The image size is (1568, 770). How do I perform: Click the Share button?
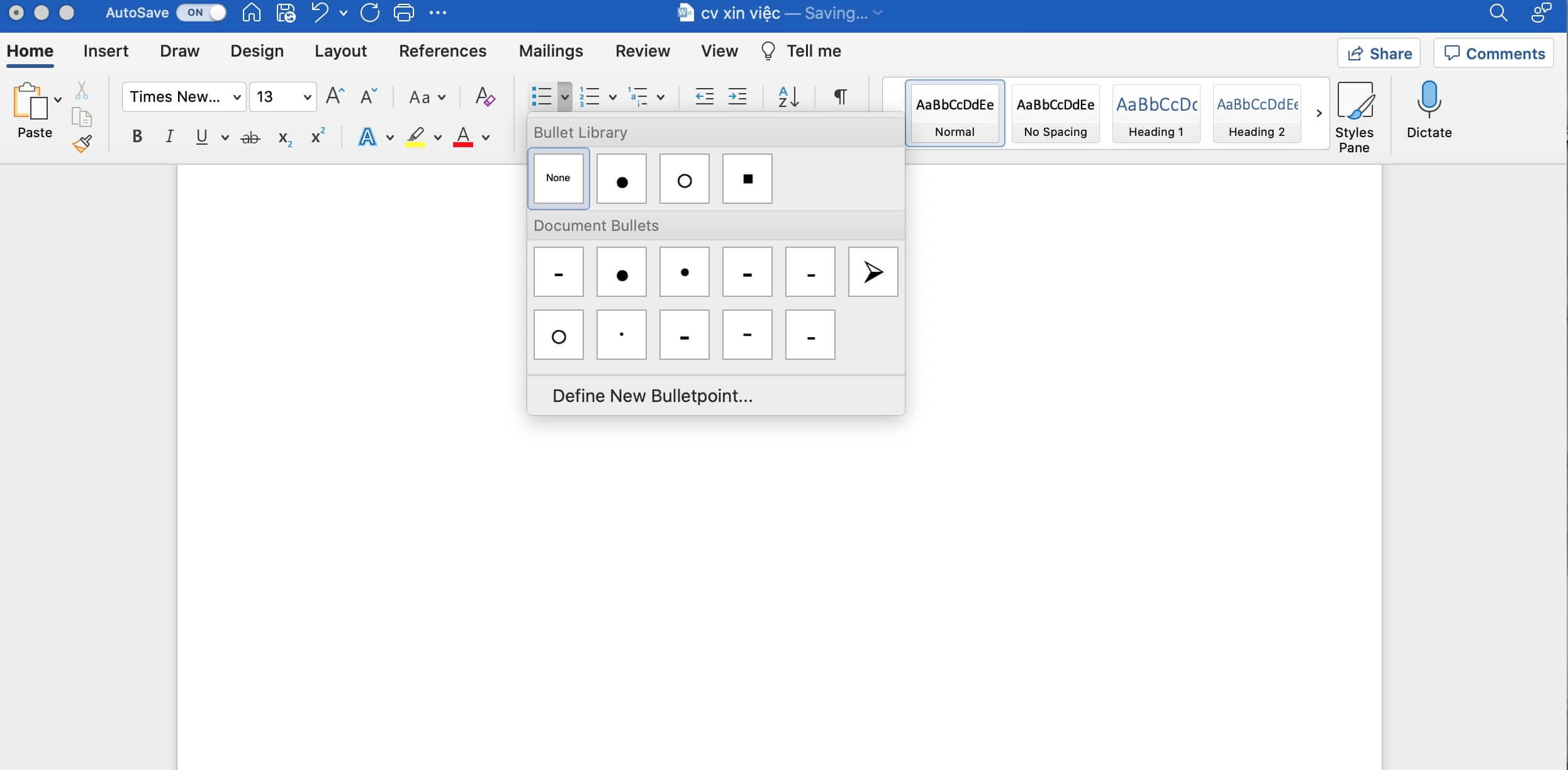click(1379, 53)
